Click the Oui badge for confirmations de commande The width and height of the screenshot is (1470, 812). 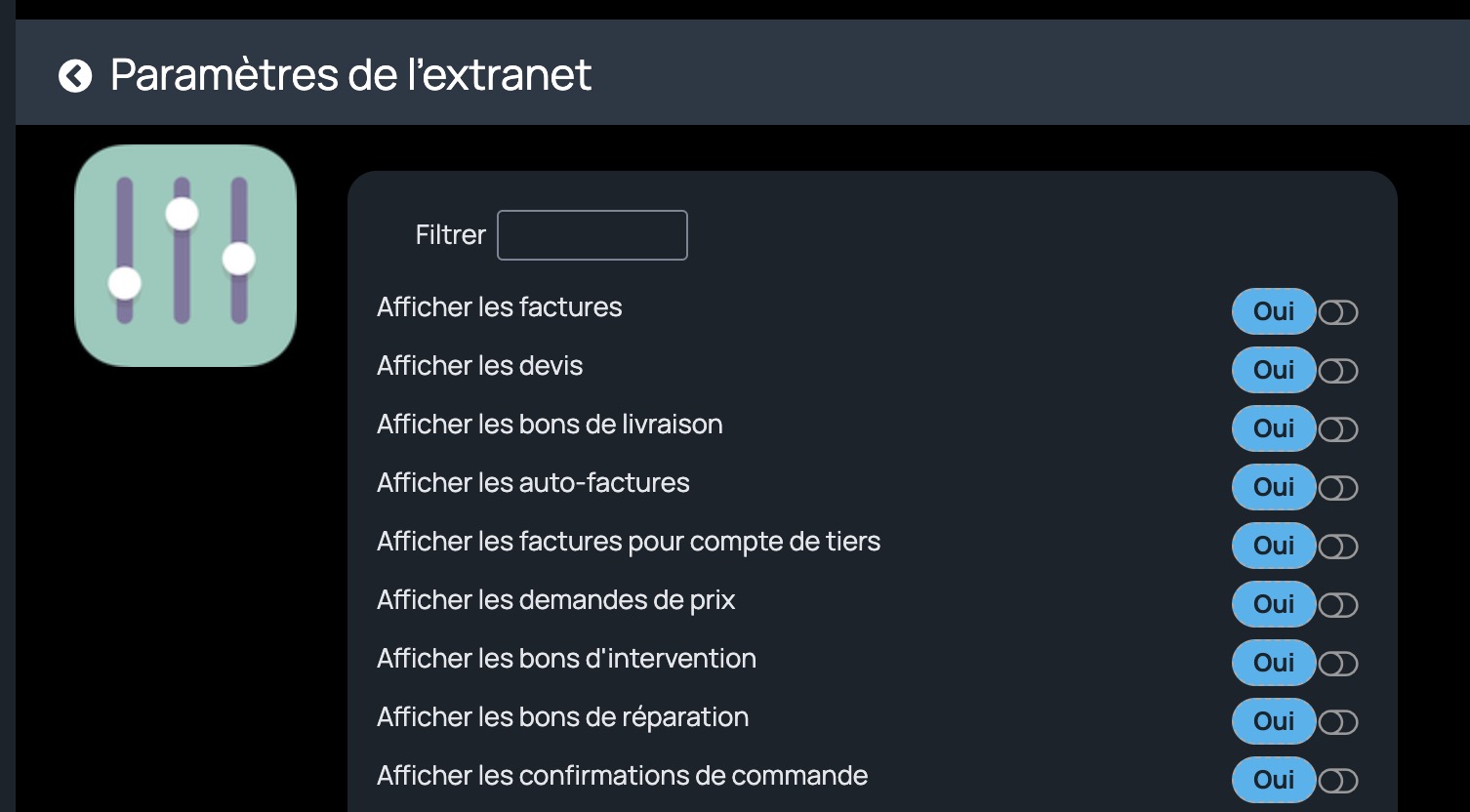1274,780
